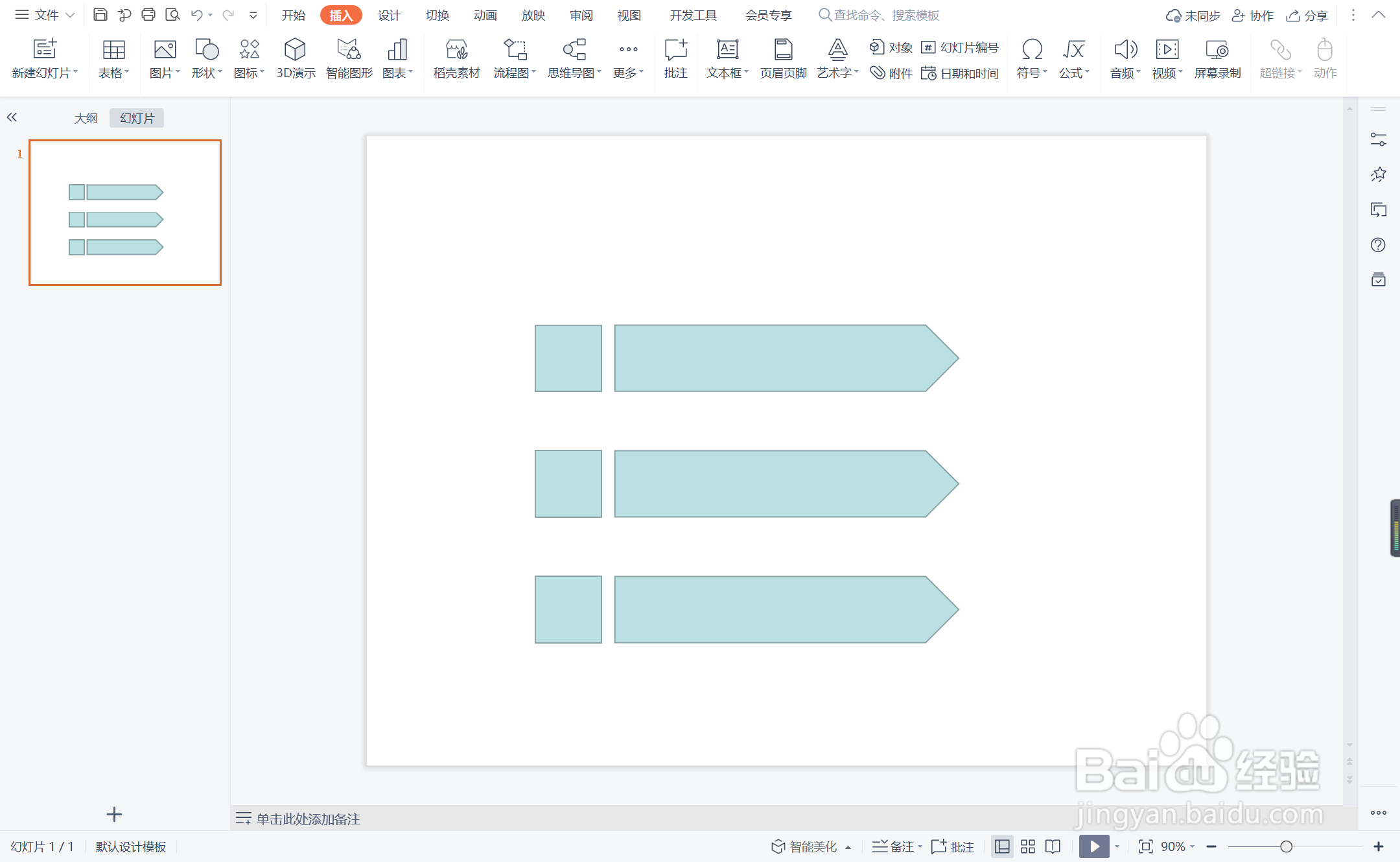
Task: Switch to slide sorter grid view
Action: pos(1028,846)
